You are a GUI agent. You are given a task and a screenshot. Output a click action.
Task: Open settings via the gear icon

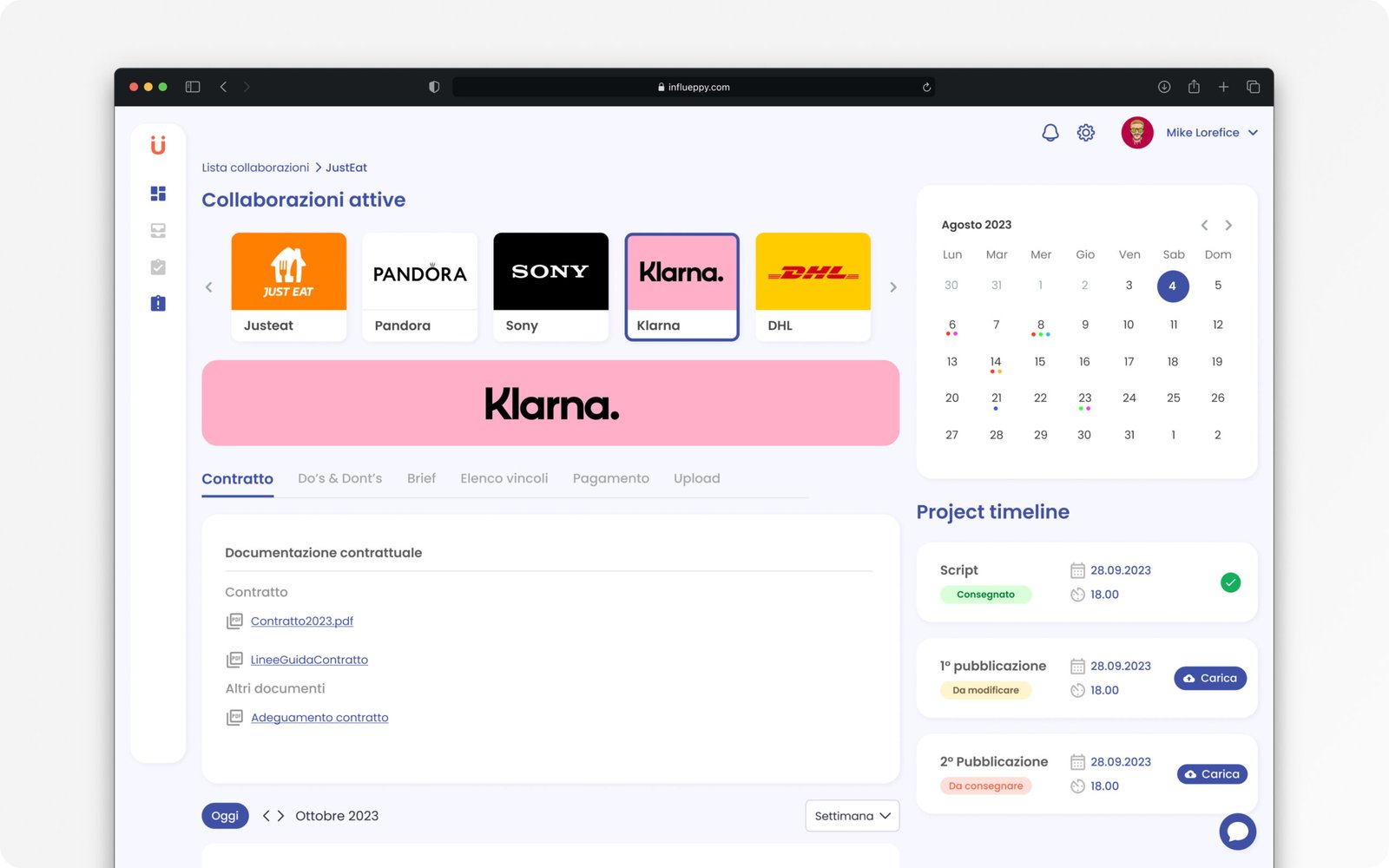(x=1085, y=133)
